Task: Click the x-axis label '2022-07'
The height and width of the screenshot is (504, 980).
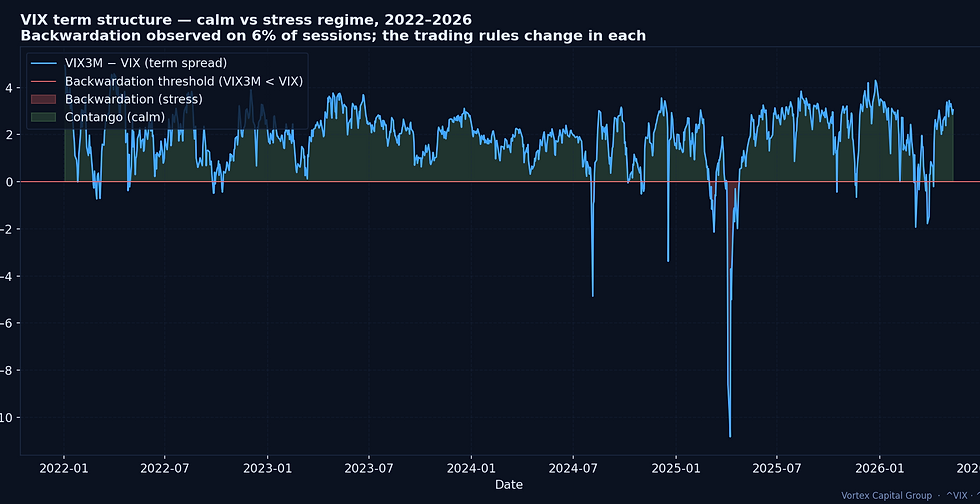Action: click(x=164, y=468)
